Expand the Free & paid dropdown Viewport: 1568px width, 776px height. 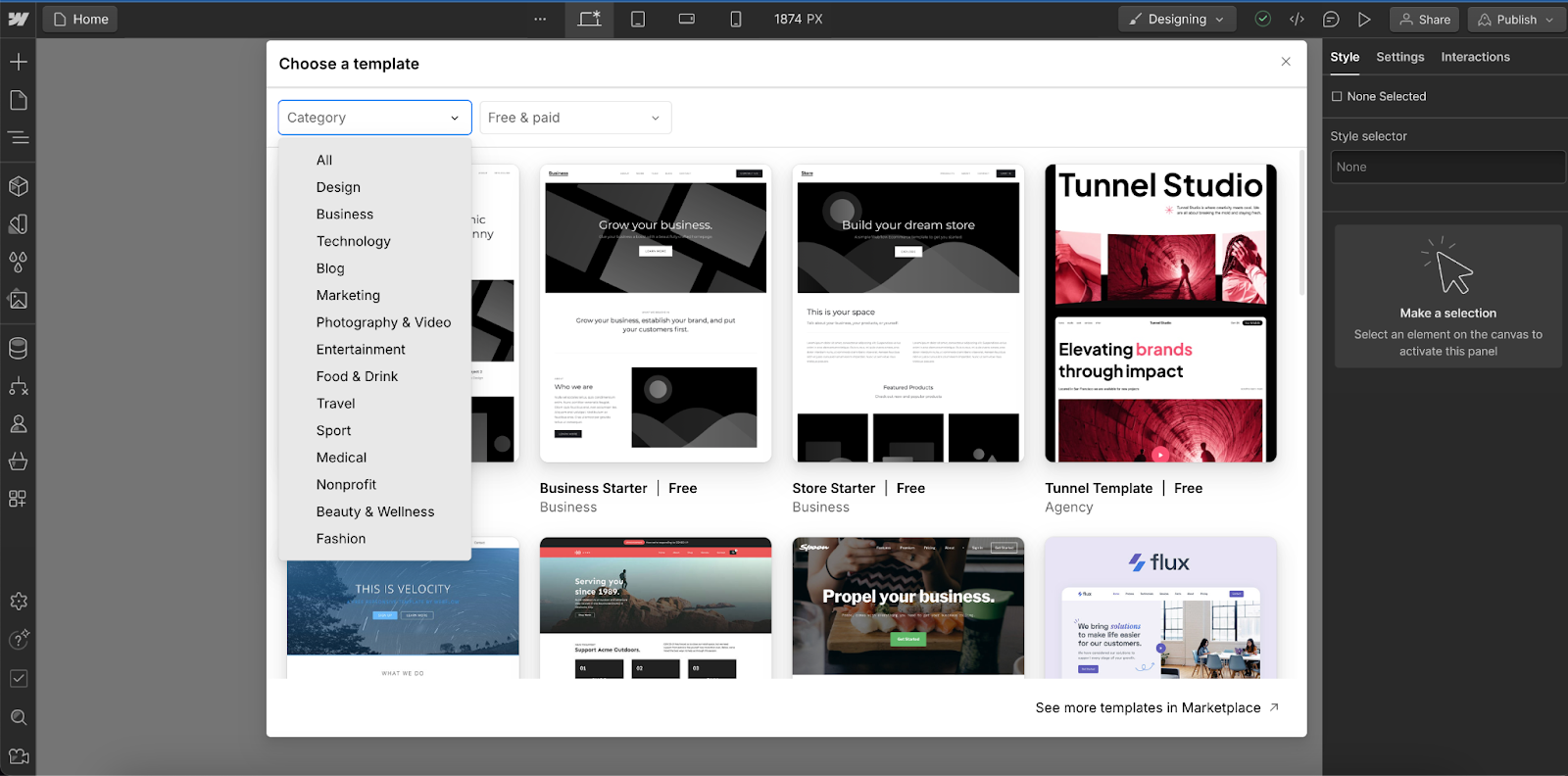pos(574,118)
